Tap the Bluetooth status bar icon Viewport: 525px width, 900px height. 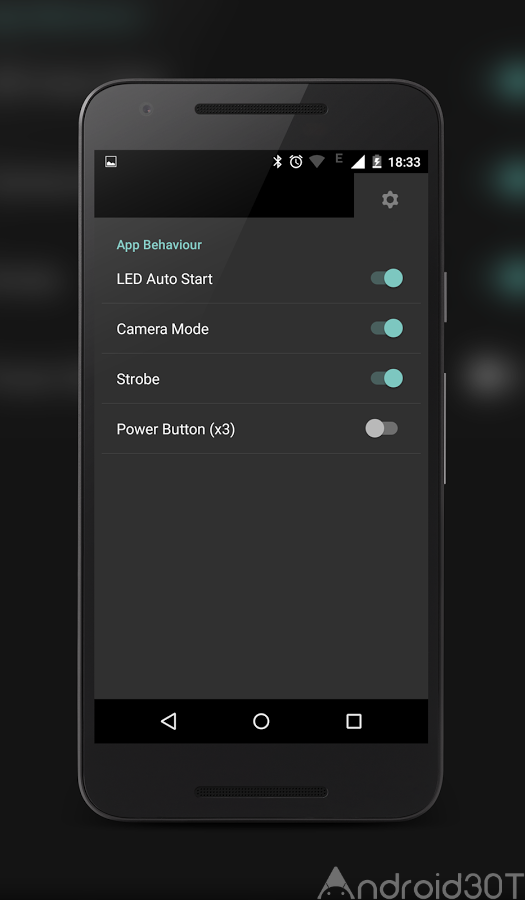[x=278, y=162]
